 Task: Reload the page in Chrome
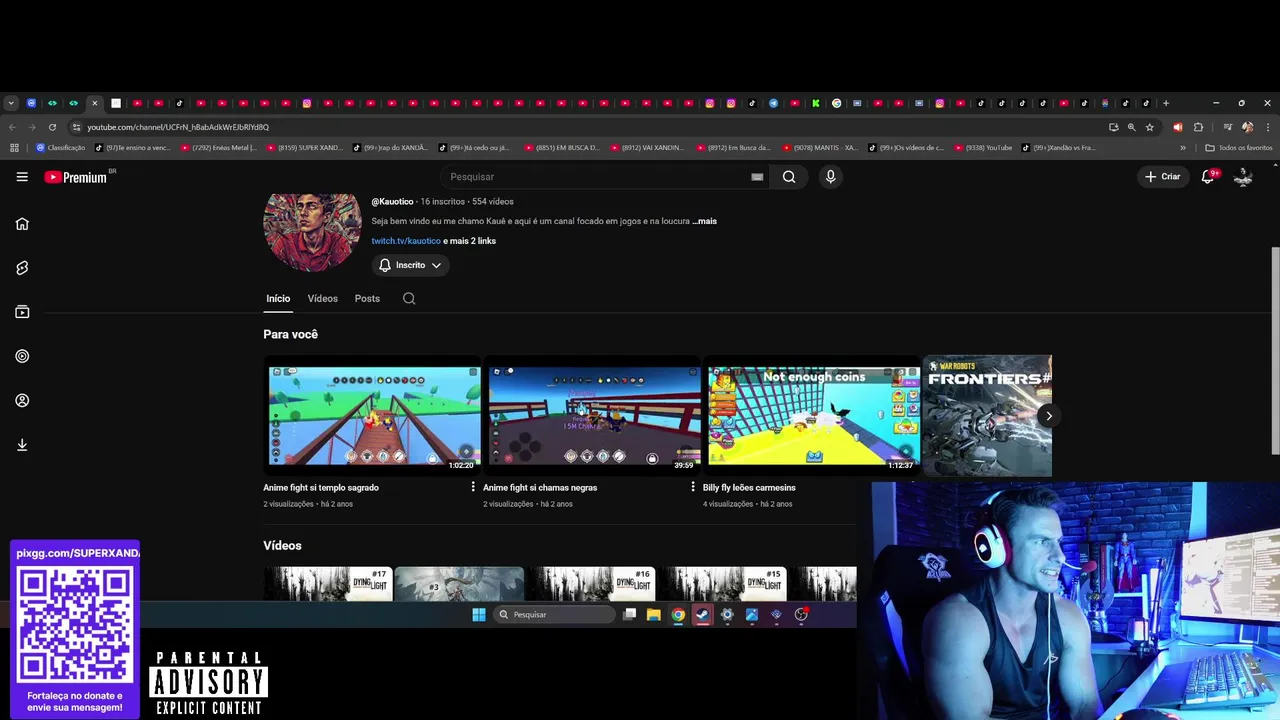tap(52, 127)
